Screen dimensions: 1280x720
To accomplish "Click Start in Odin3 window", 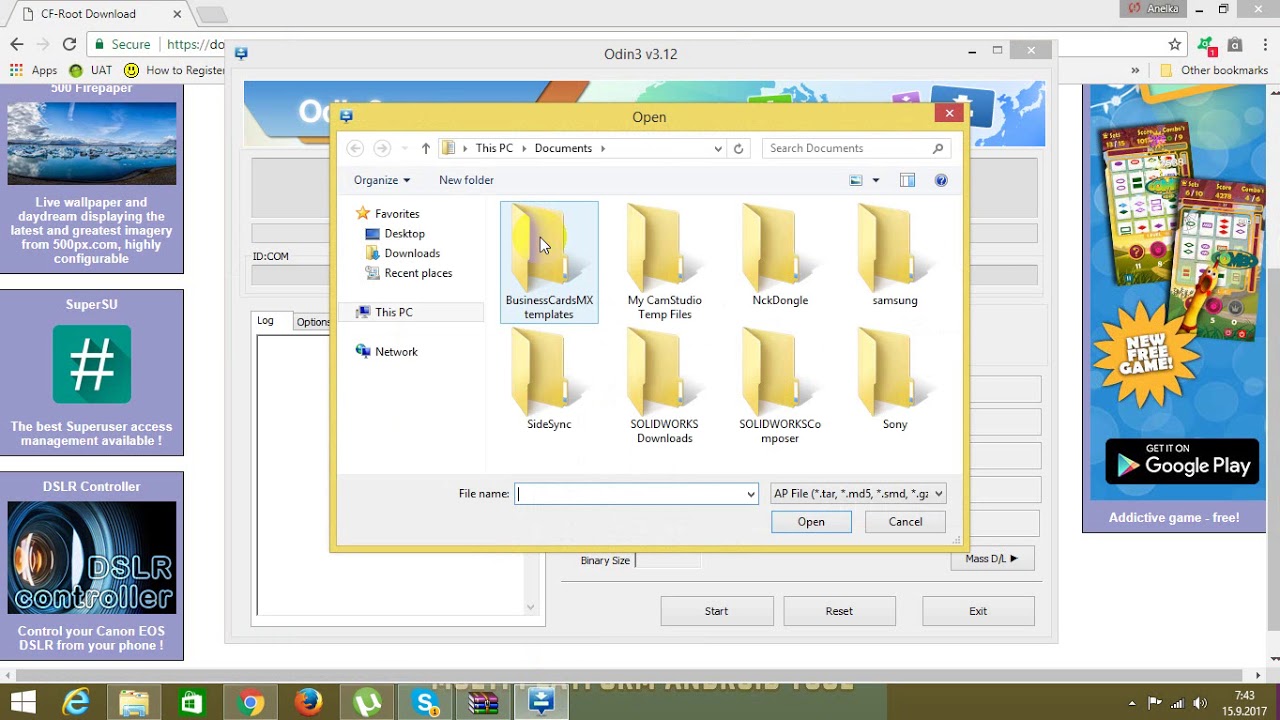I will (717, 611).
